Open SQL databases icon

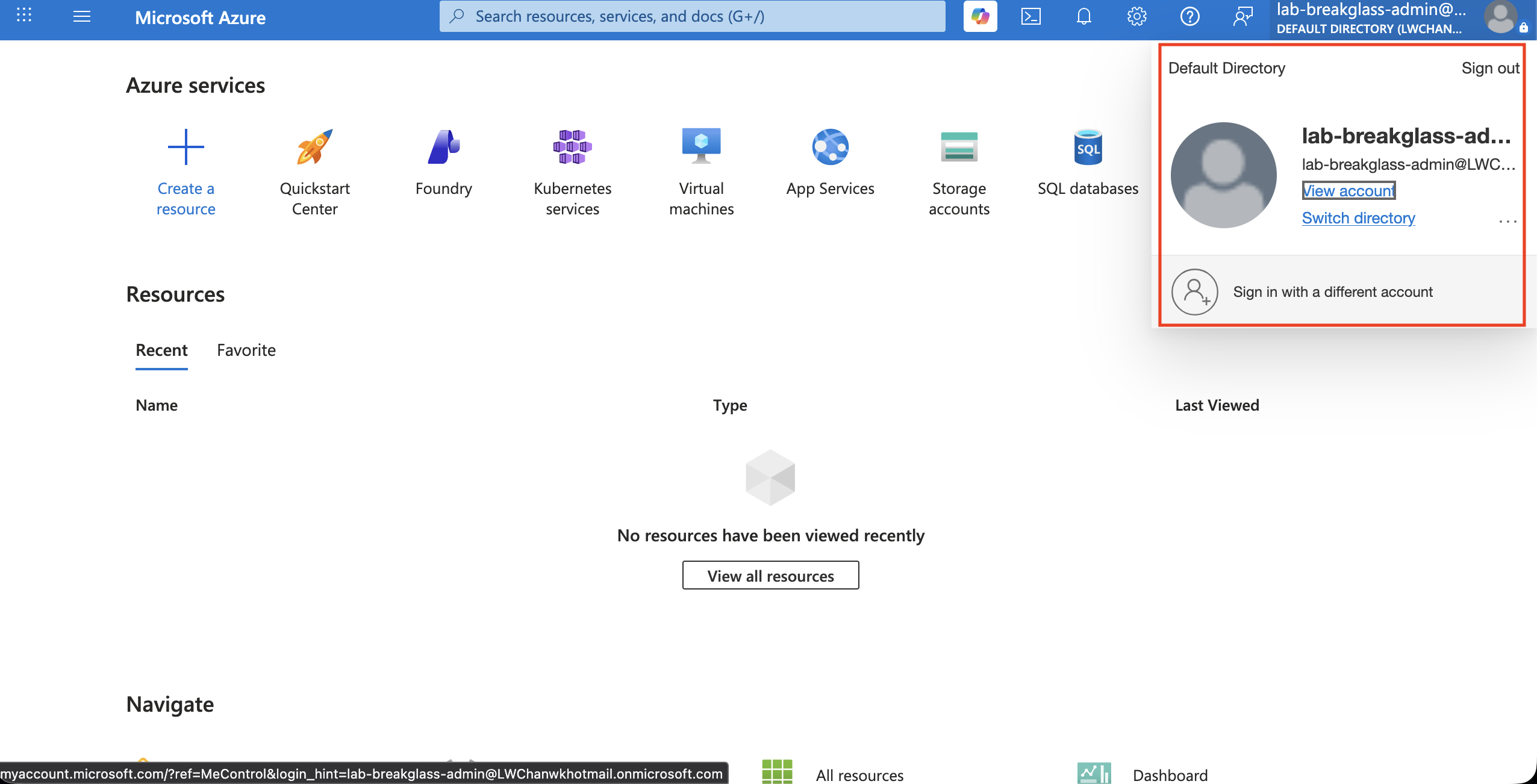point(1088,146)
